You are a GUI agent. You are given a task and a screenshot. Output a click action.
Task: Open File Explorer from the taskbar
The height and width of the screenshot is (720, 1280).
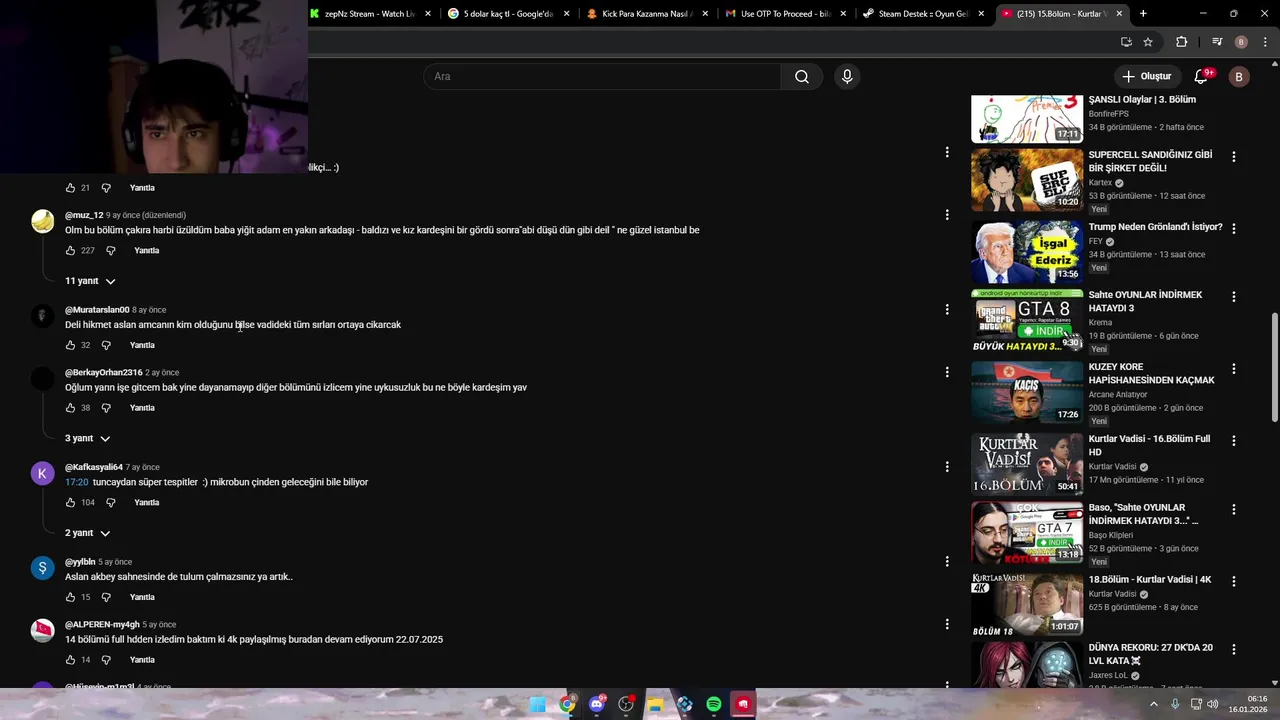pyautogui.click(x=655, y=704)
